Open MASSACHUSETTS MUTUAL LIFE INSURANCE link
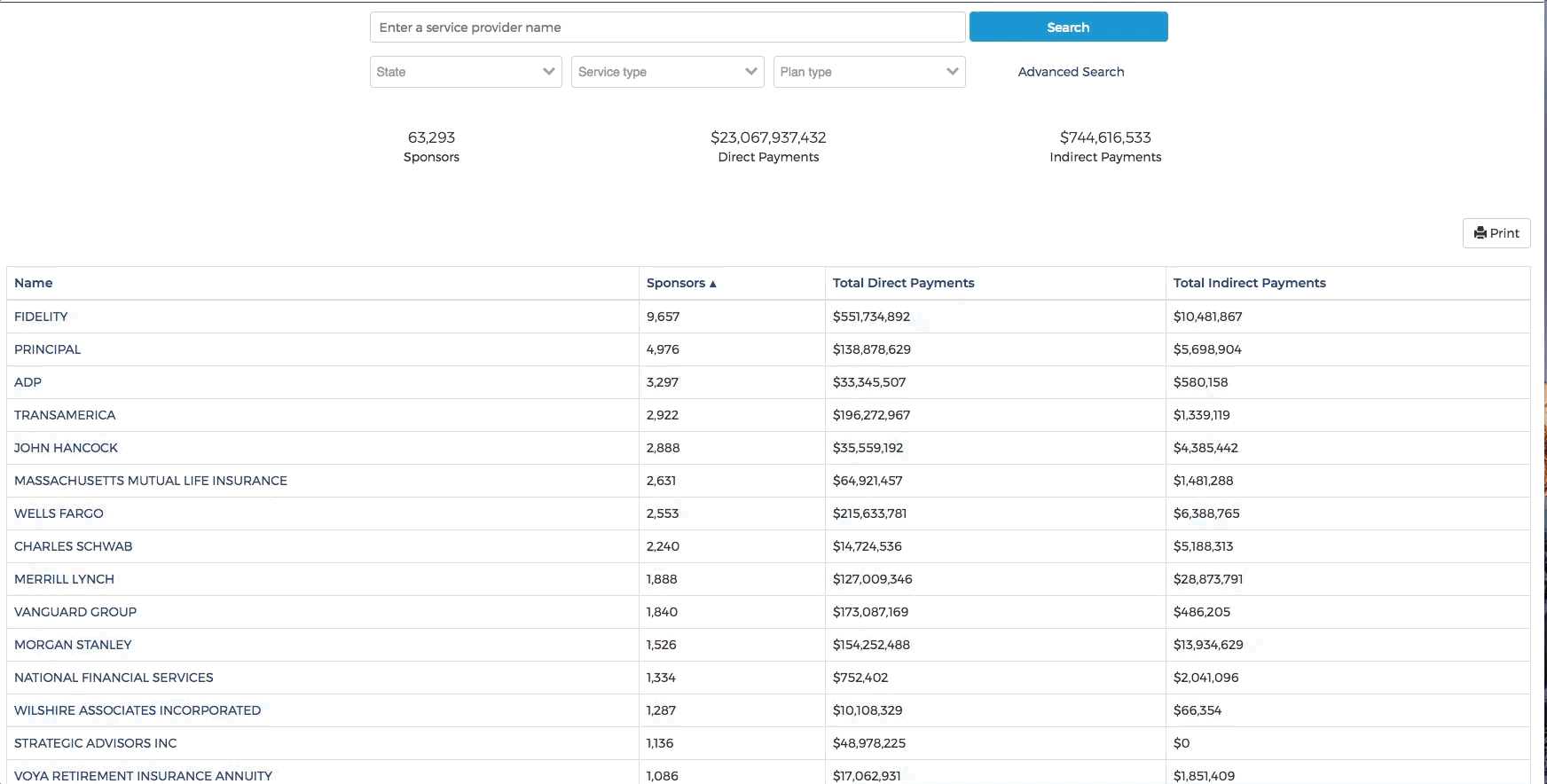1547x784 pixels. [x=151, y=481]
